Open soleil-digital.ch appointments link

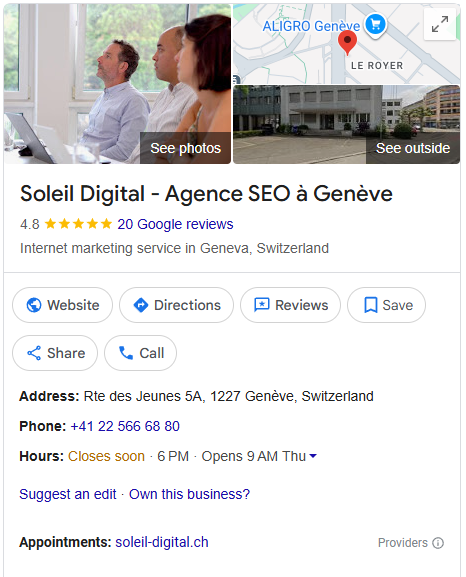click(162, 542)
